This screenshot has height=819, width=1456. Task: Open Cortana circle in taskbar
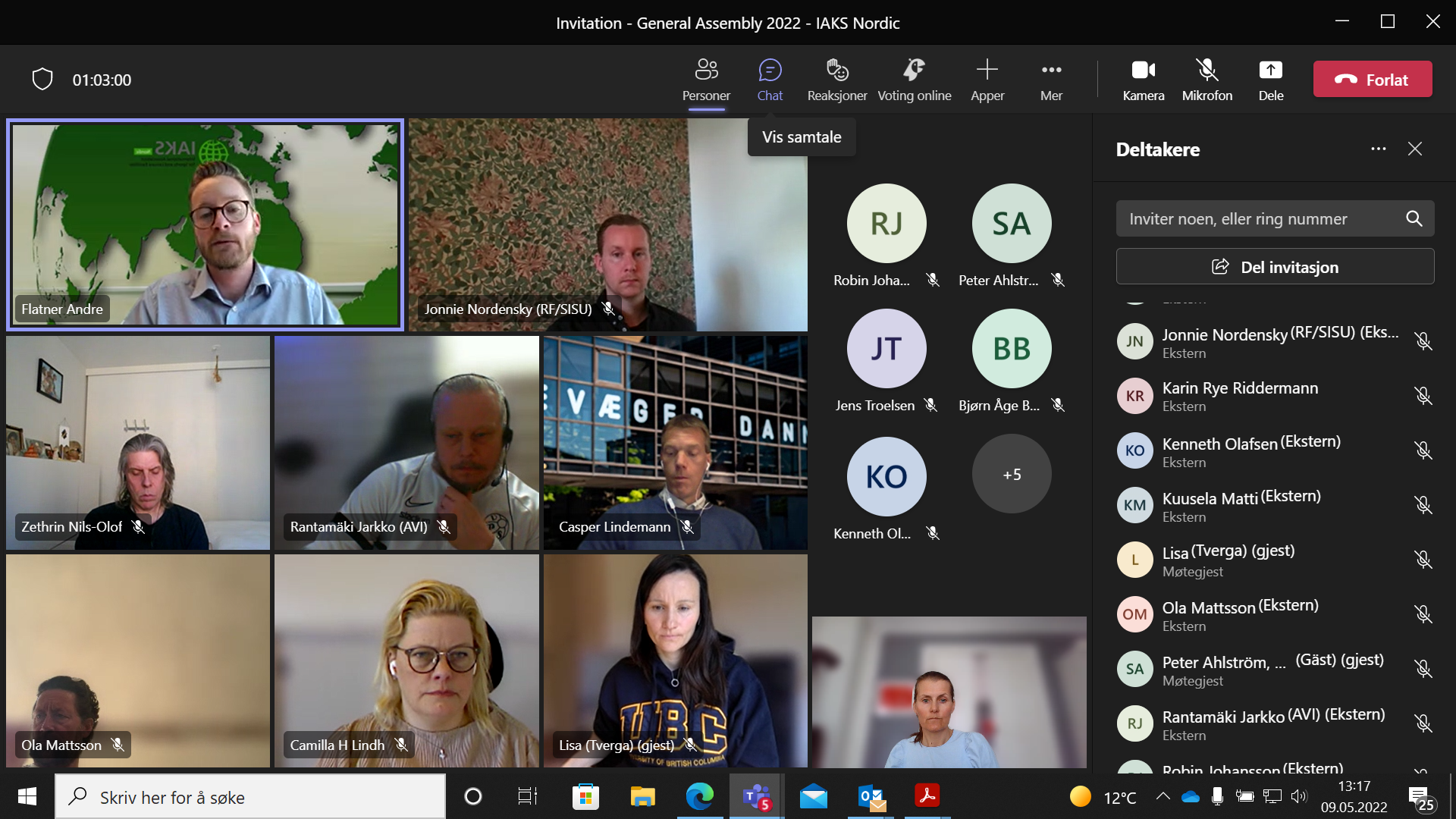[472, 796]
